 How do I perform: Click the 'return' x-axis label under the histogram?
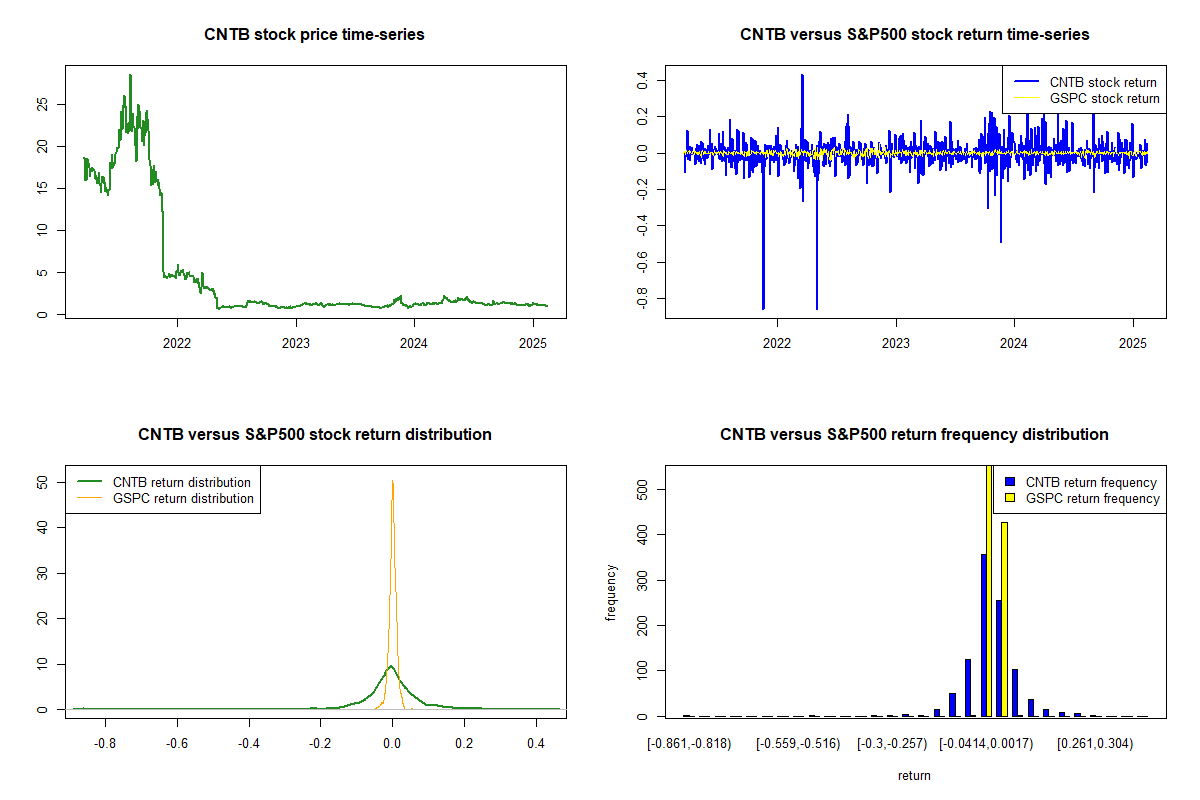click(914, 775)
